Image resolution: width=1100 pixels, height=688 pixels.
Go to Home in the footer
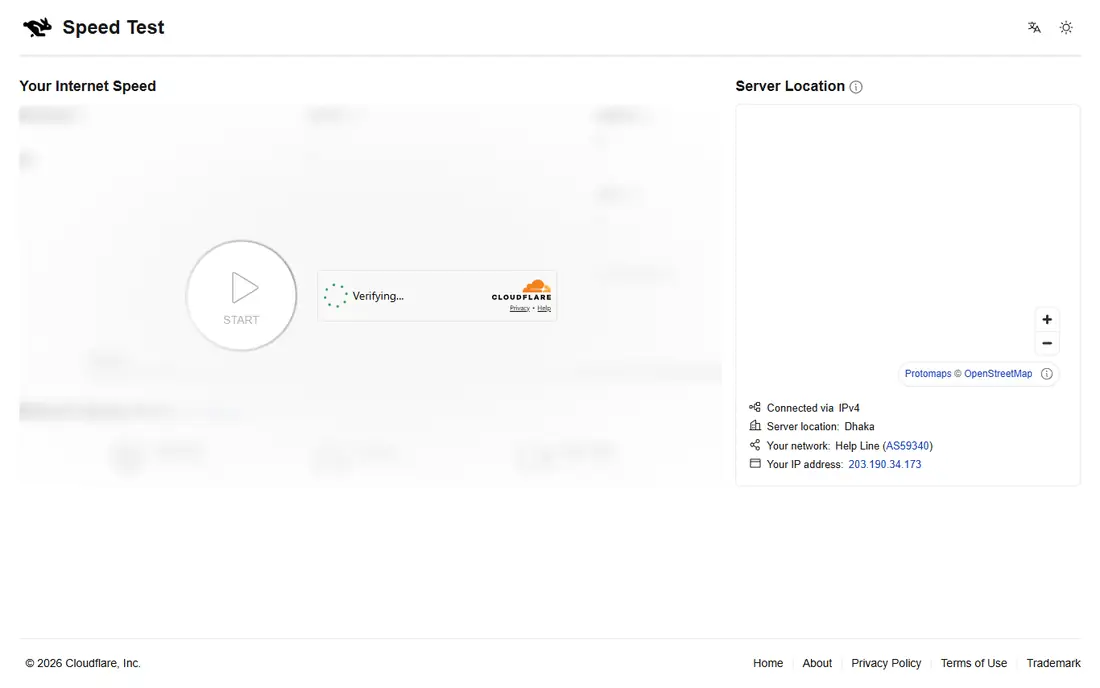[x=767, y=663]
